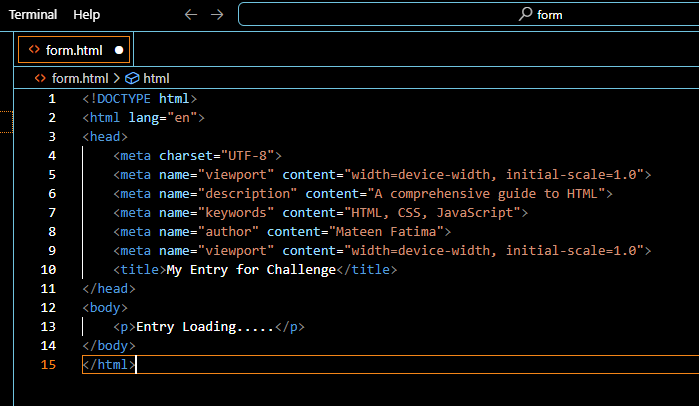Click the opening body tag
The image size is (699, 406).
point(105,308)
